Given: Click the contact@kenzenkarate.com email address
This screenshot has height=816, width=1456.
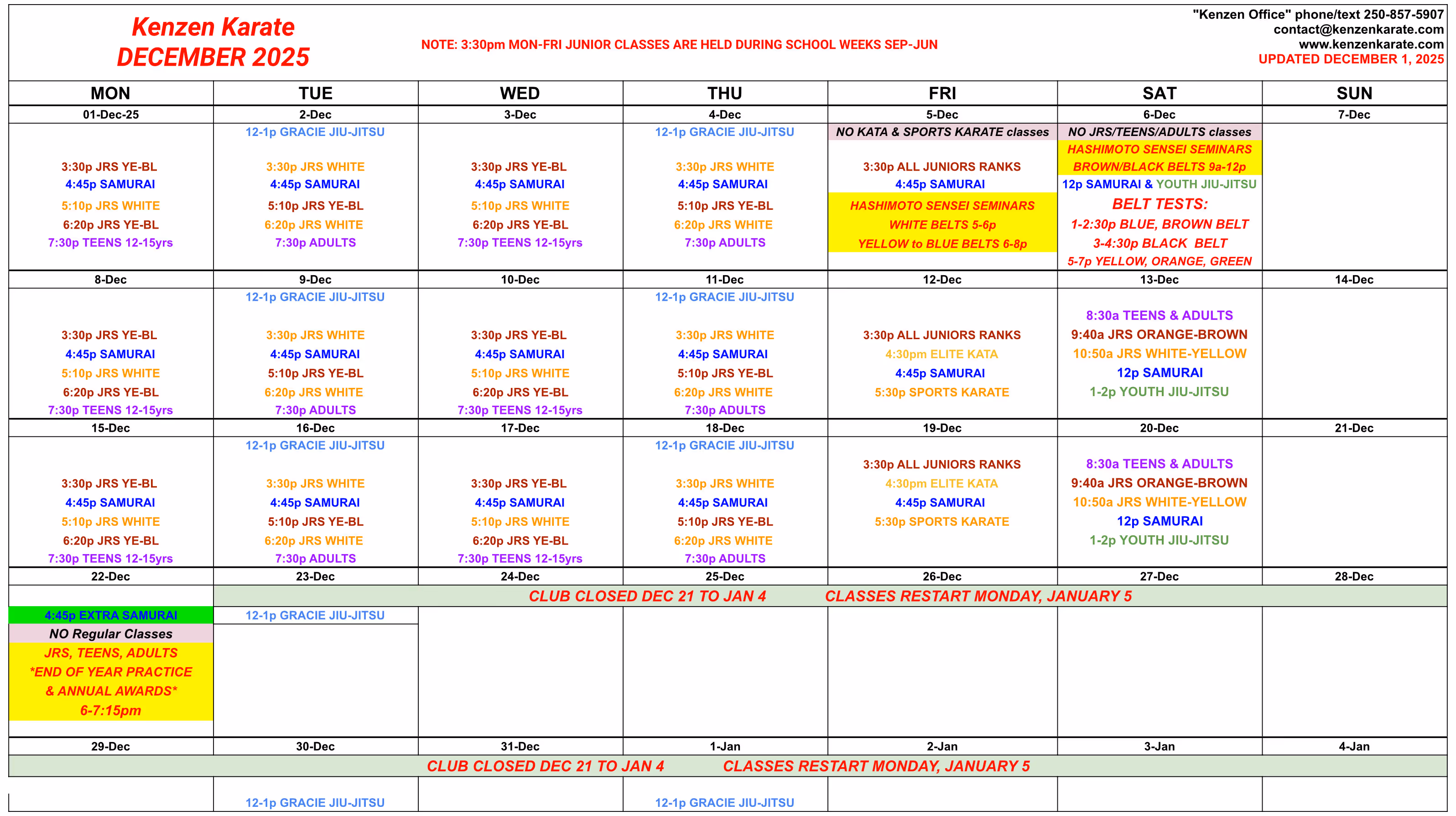Looking at the screenshot, I should click(1358, 29).
